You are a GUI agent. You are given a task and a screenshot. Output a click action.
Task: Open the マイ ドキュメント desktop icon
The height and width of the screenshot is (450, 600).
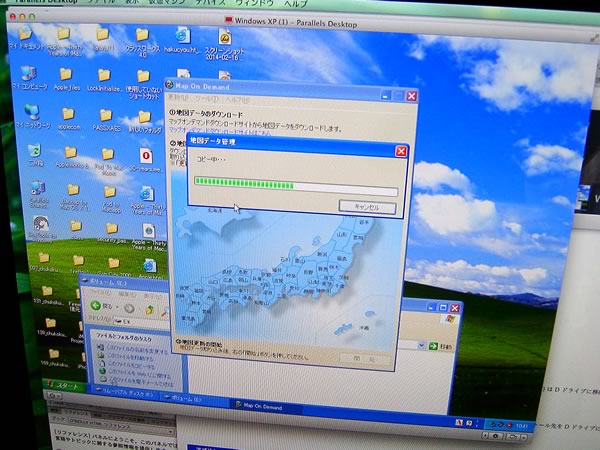point(25,33)
